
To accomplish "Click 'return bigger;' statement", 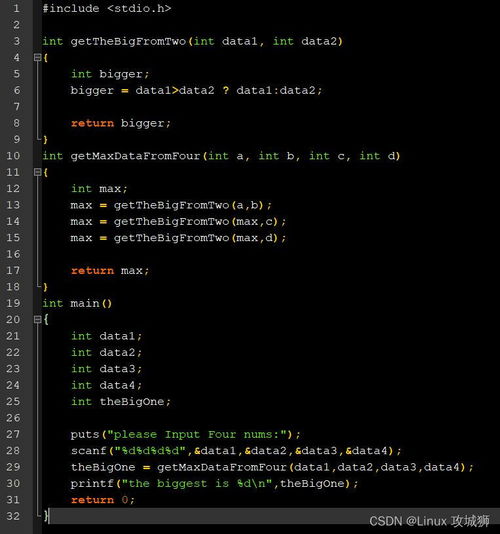I will (121, 123).
